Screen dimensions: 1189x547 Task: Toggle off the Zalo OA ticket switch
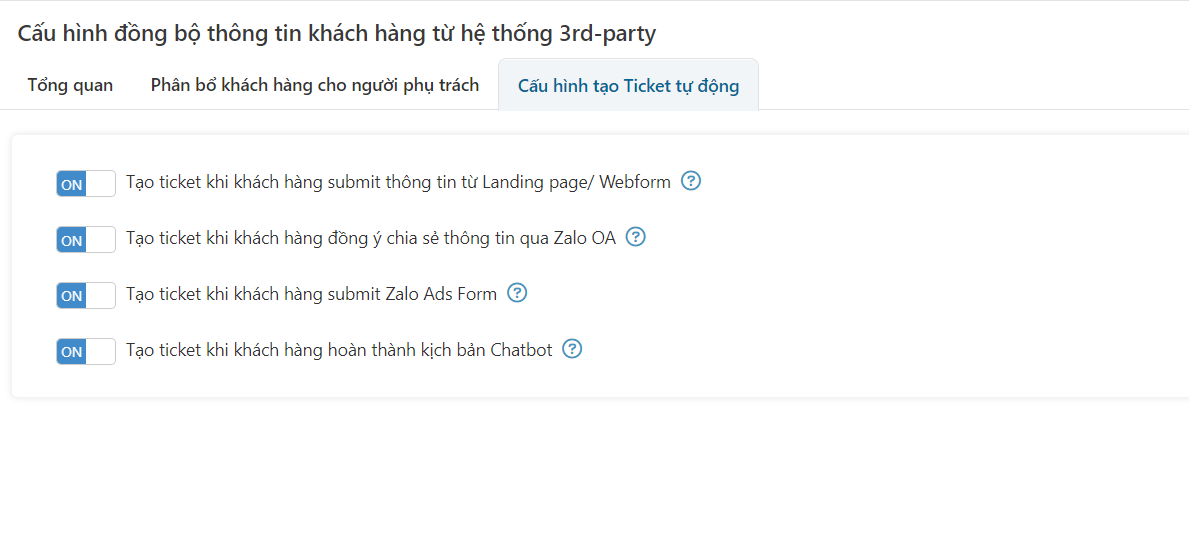[x=86, y=240]
